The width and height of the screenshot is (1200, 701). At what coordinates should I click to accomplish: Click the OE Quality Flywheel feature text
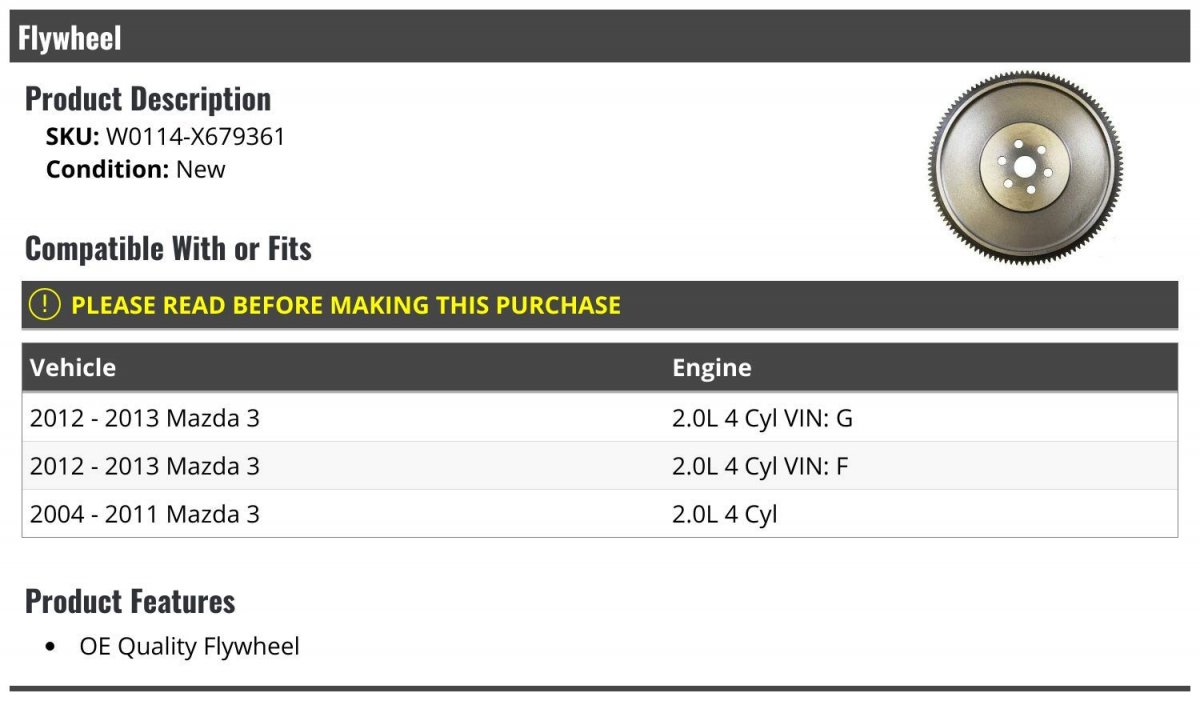(x=189, y=646)
